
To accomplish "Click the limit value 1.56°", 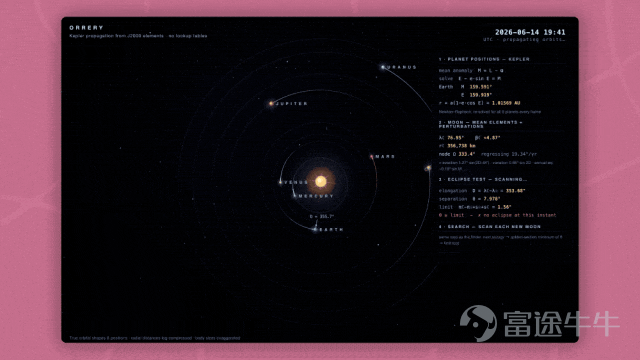I will (504, 207).
